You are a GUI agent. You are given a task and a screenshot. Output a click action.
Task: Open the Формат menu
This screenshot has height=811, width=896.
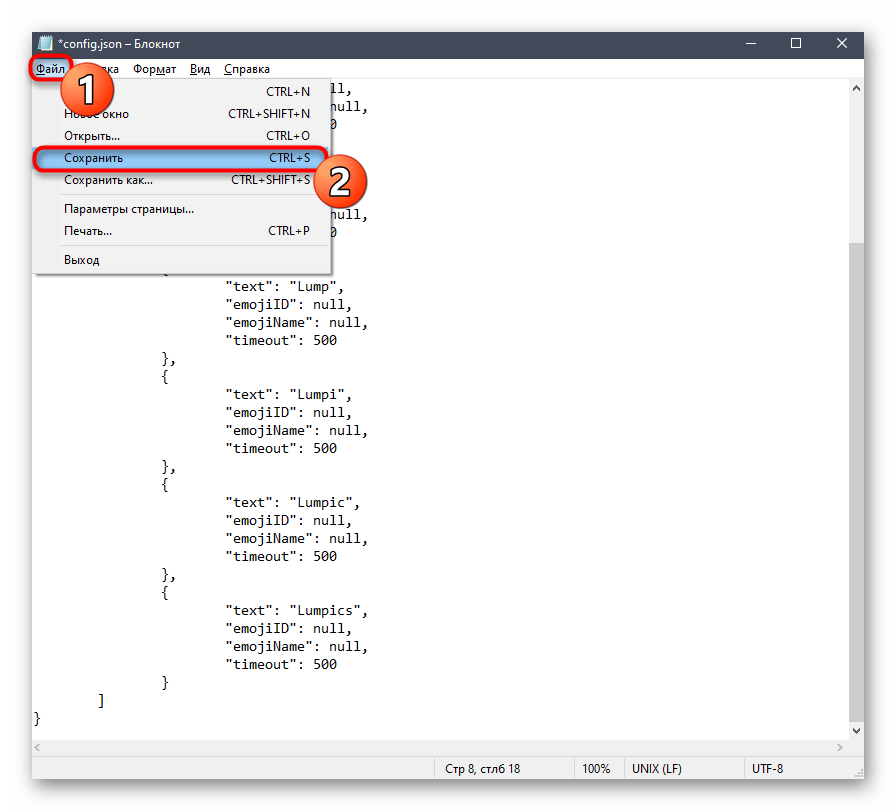pos(154,69)
